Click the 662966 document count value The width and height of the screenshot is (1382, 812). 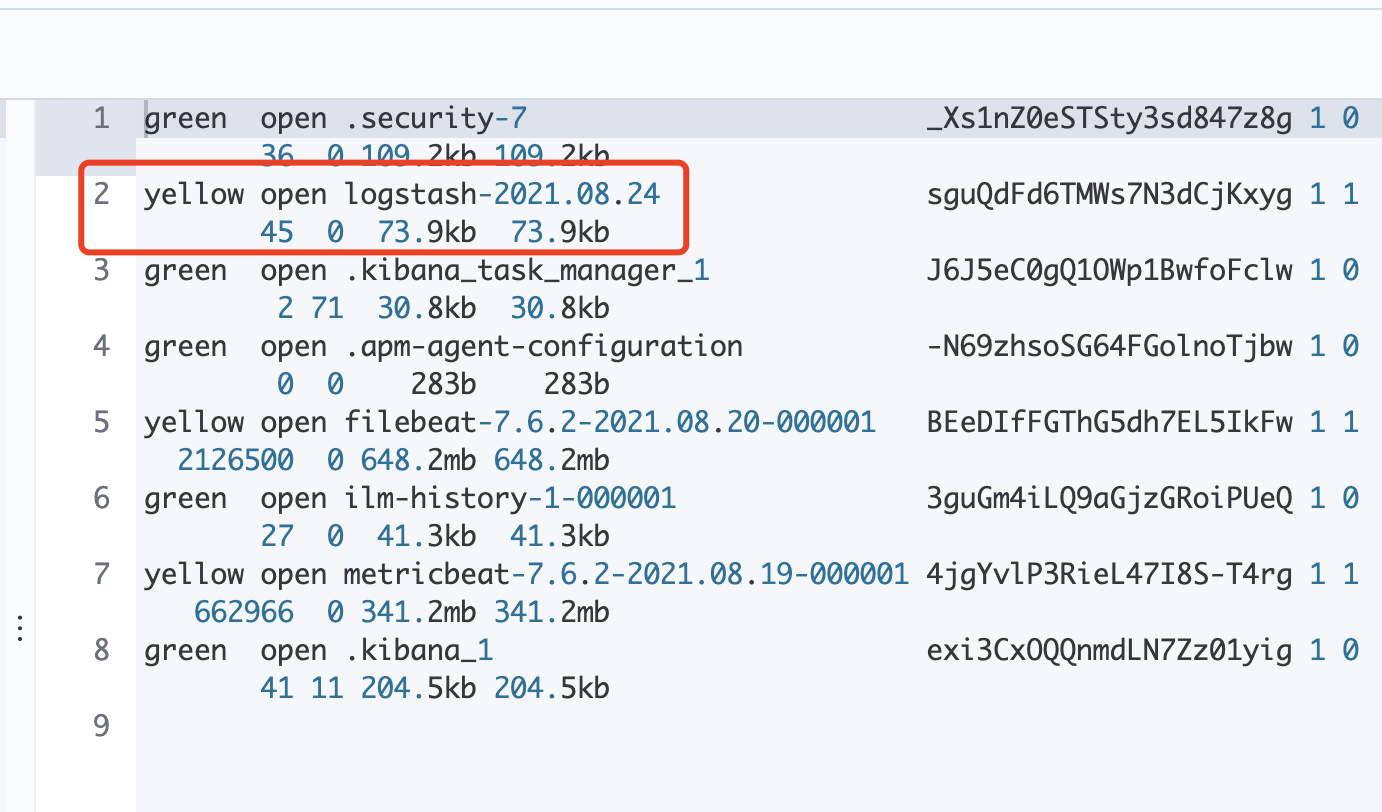click(x=244, y=612)
